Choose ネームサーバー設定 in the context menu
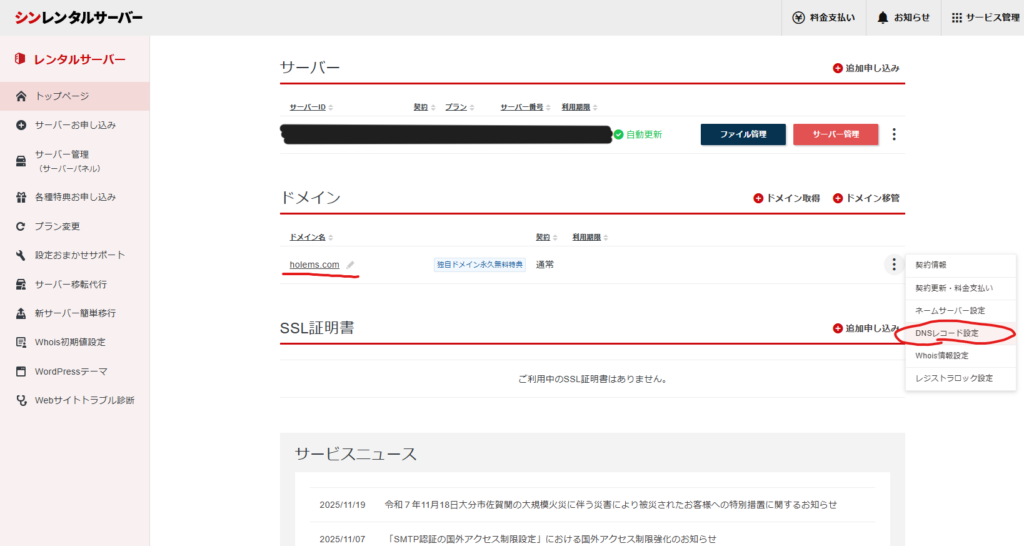 [950, 310]
